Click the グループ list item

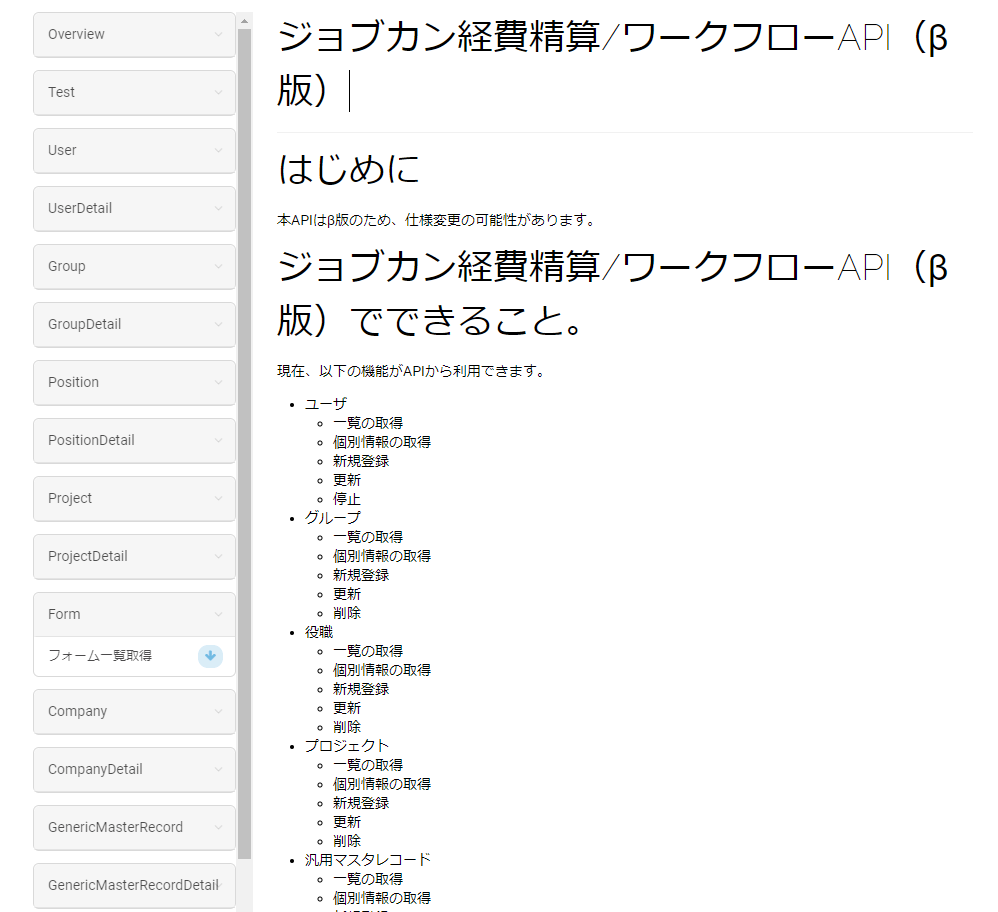pos(333,518)
